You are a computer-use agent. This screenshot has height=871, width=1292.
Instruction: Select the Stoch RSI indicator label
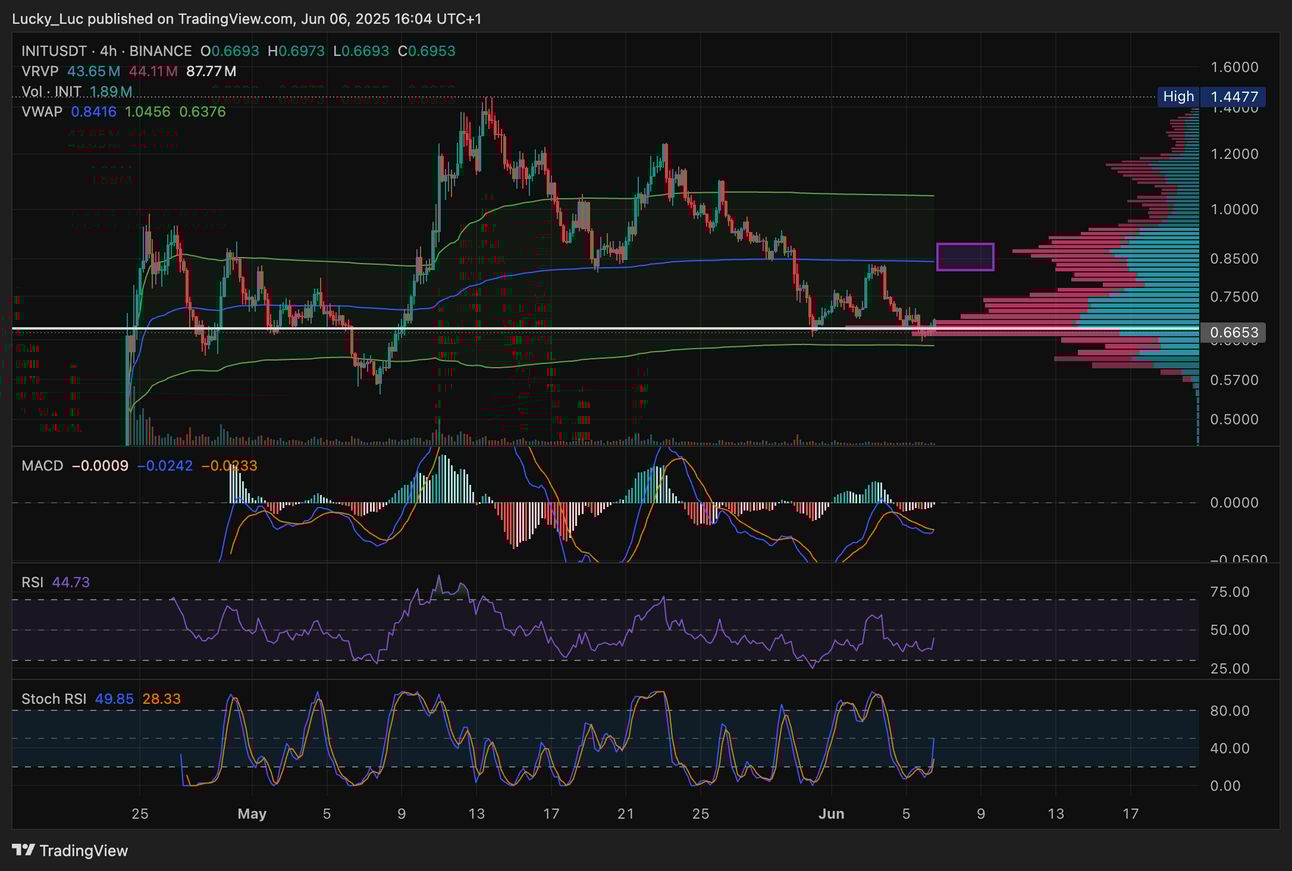click(x=54, y=699)
